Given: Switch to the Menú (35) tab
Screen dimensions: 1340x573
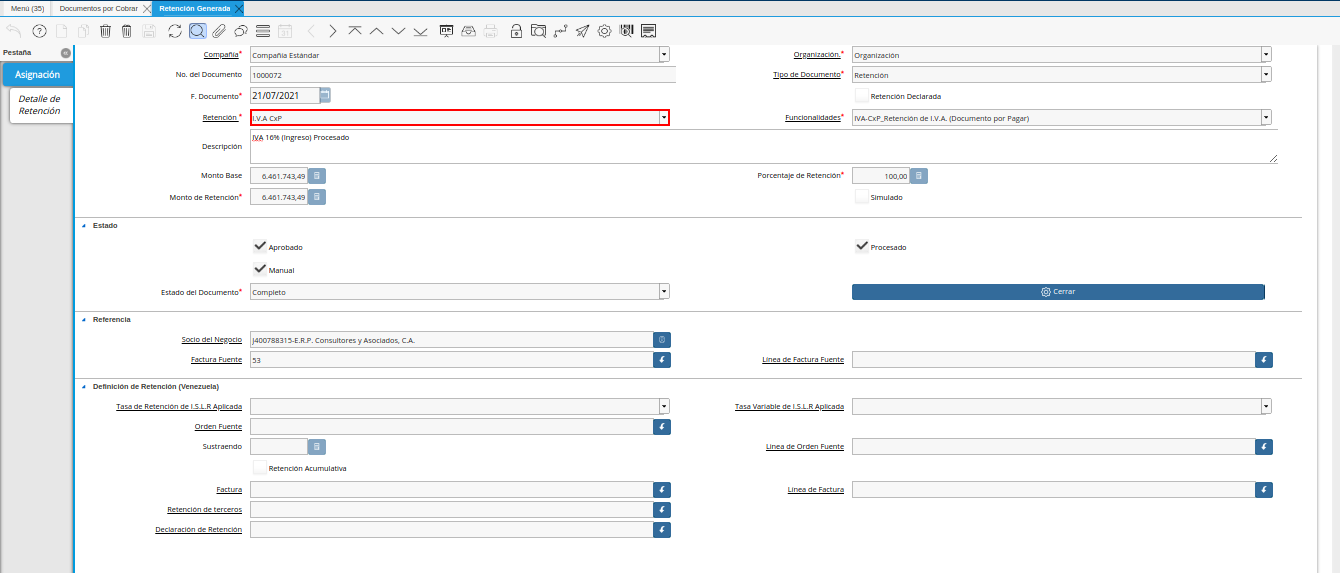Looking at the screenshot, I should click(x=27, y=8).
